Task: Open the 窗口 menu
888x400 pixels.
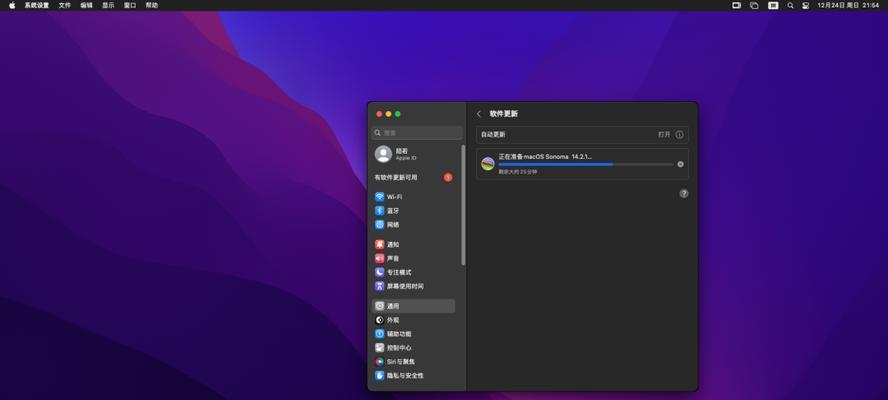Action: [x=130, y=5]
